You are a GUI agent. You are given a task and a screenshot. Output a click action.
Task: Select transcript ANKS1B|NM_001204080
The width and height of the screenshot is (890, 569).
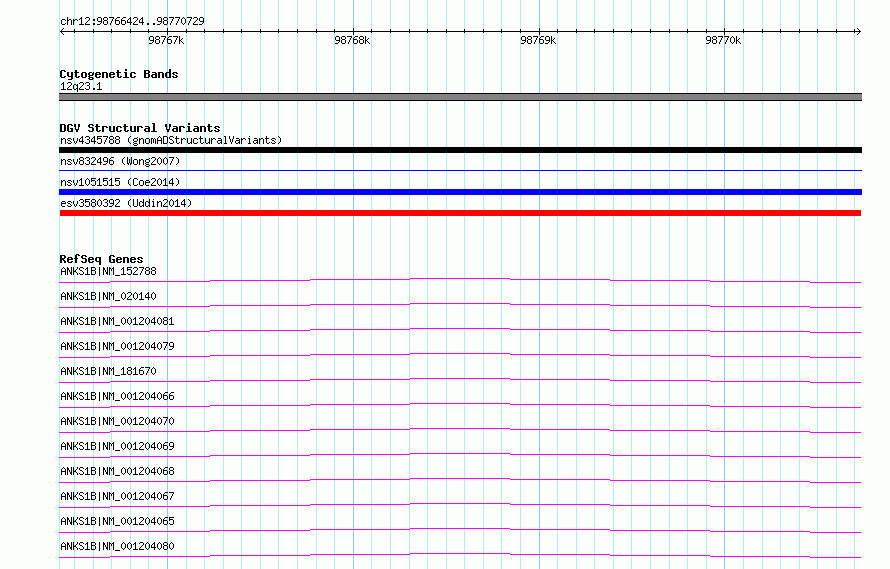117,546
